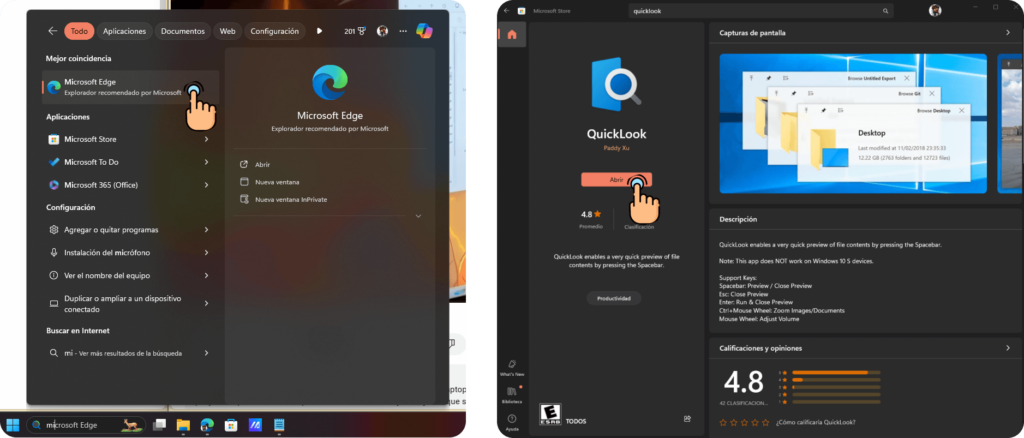Open File Explorer from the taskbar
1024x438 pixels.
(x=183, y=425)
